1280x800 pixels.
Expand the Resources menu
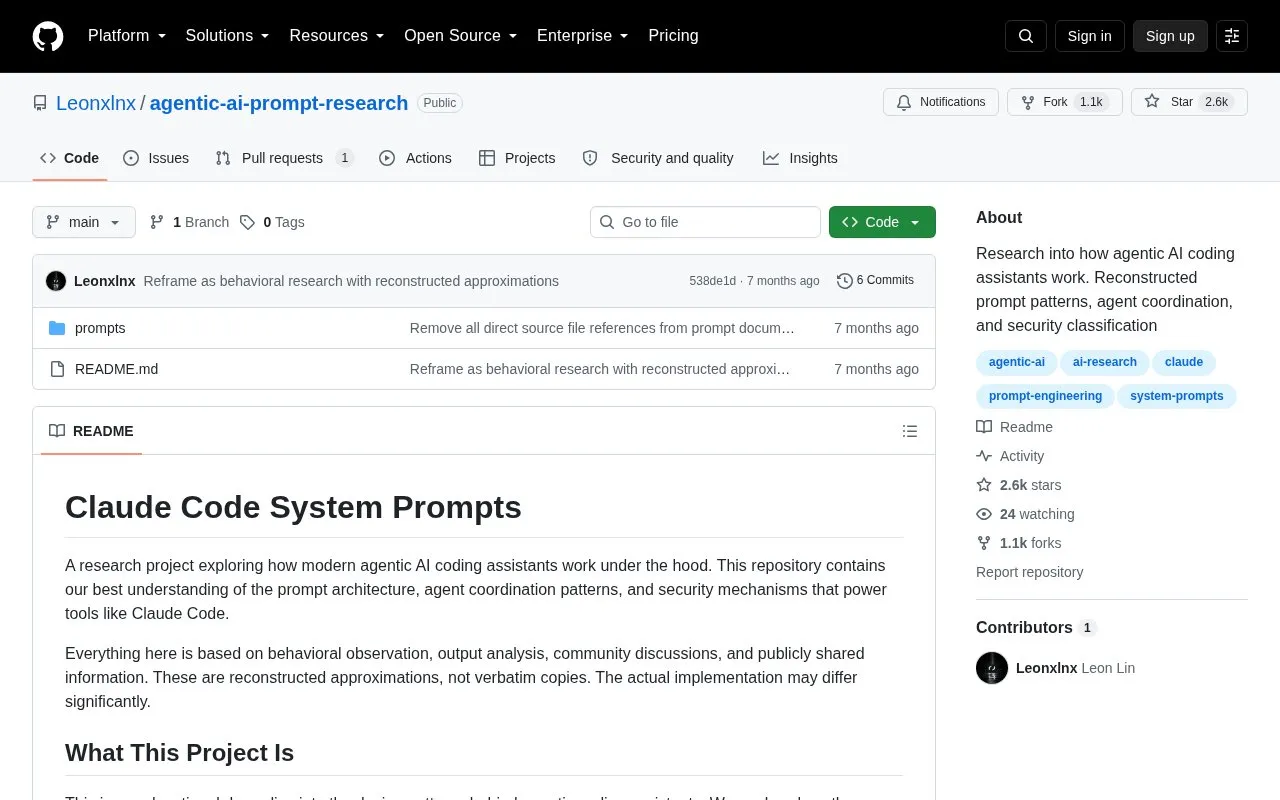[x=337, y=36]
